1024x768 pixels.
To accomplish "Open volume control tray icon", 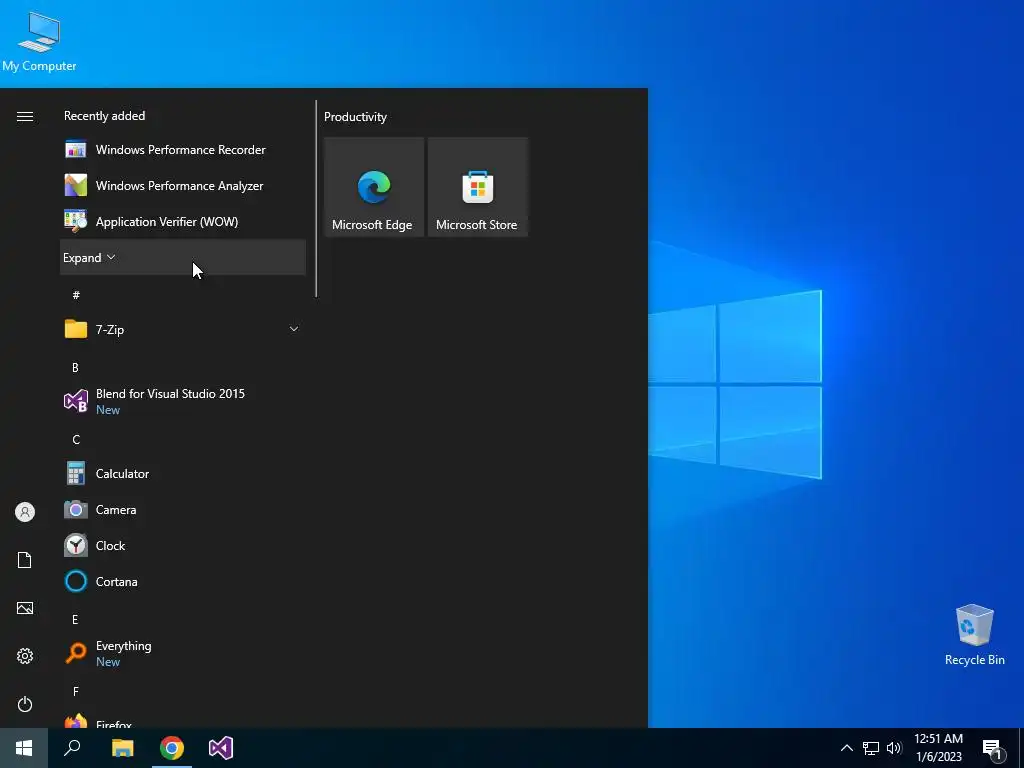I will pyautogui.click(x=894, y=748).
